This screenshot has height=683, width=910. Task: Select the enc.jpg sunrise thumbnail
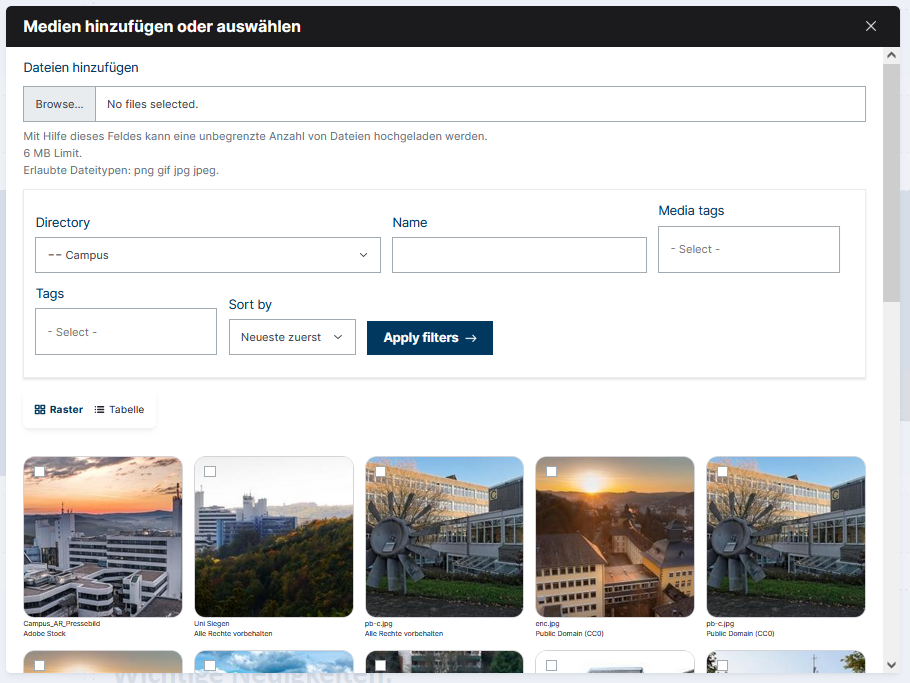pyautogui.click(x=615, y=545)
